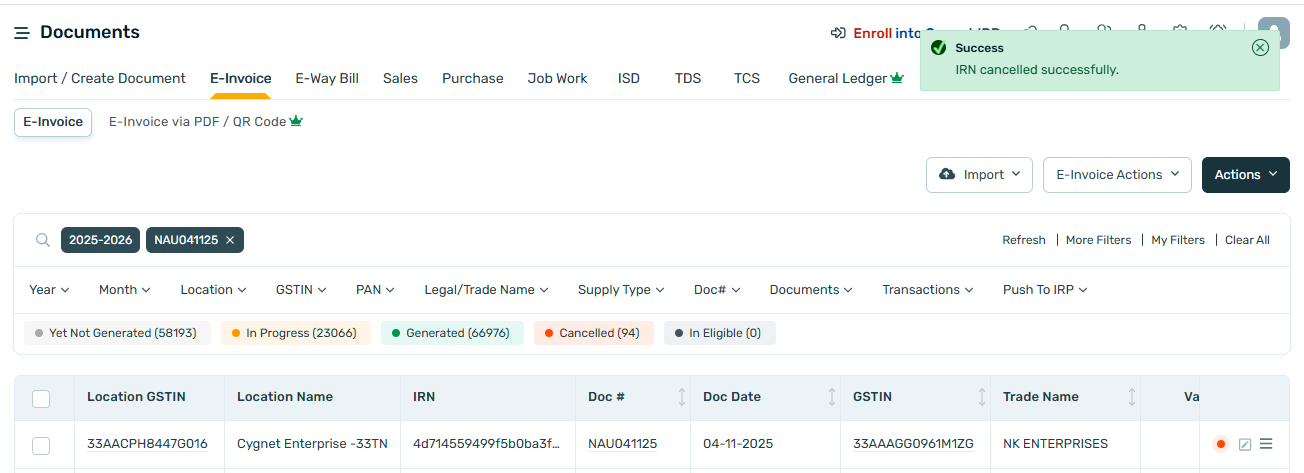Open the hamburger navigation menu beside Documents
The width and height of the screenshot is (1304, 473).
point(21,33)
